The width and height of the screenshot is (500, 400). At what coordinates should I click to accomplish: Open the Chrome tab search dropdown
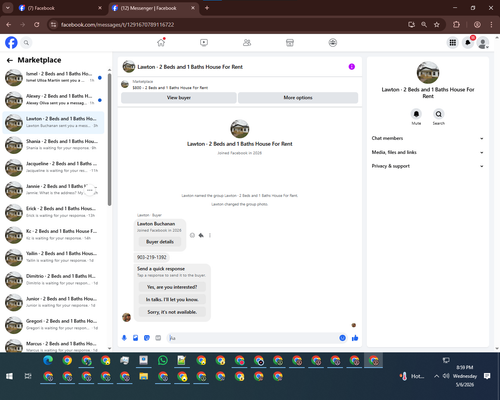(x=7, y=8)
